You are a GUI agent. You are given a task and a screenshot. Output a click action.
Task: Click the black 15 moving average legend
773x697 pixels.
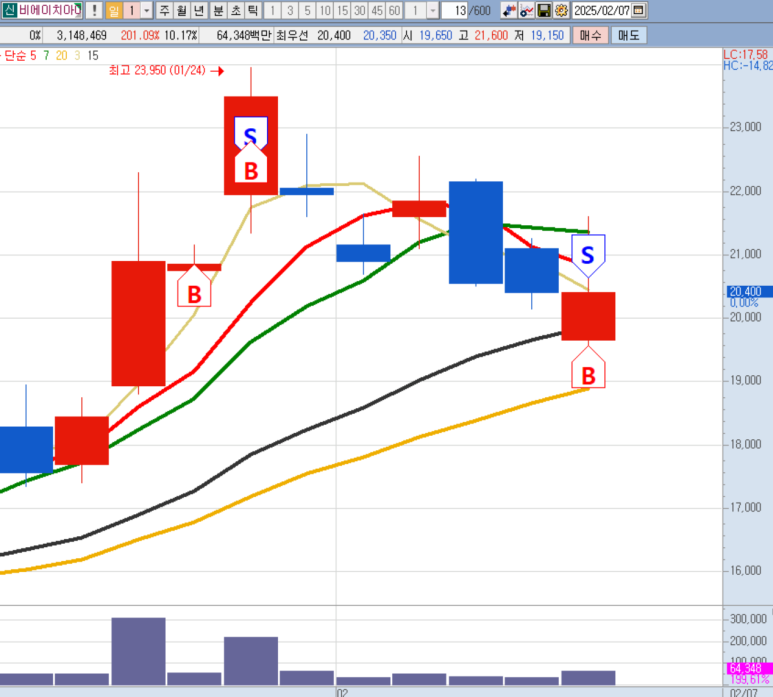point(93,56)
